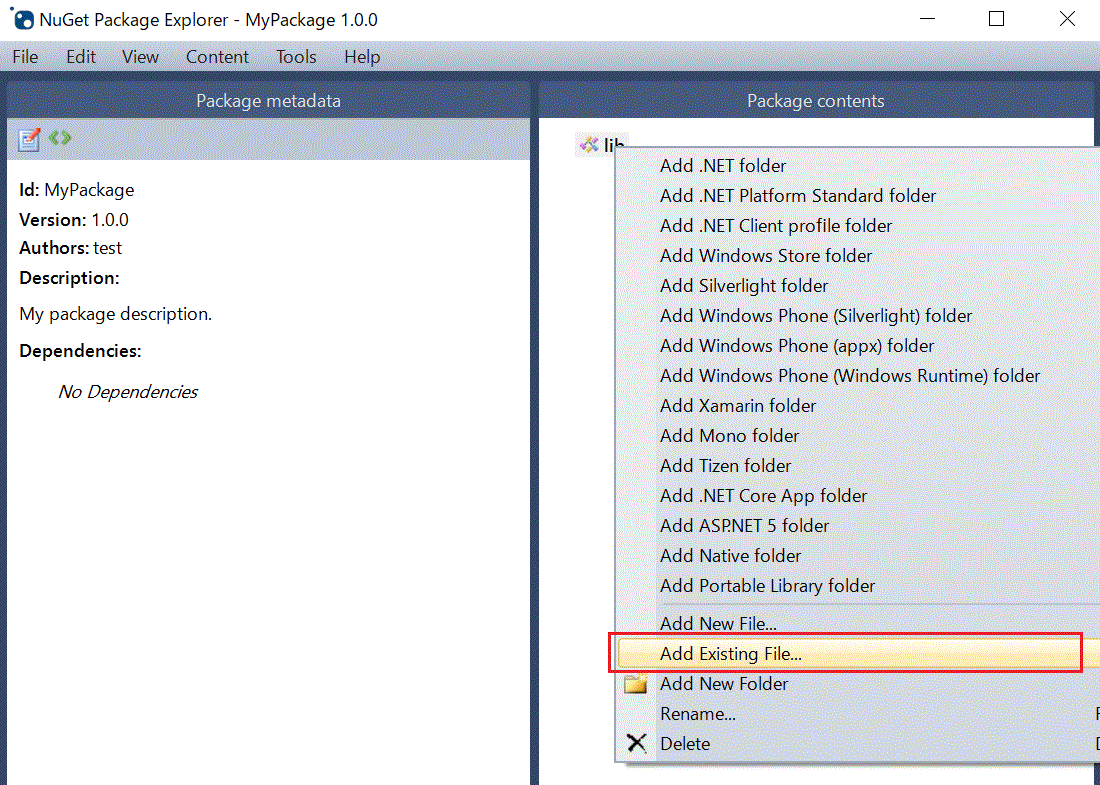Open the View menu
The height and width of the screenshot is (785, 1100).
coord(140,57)
